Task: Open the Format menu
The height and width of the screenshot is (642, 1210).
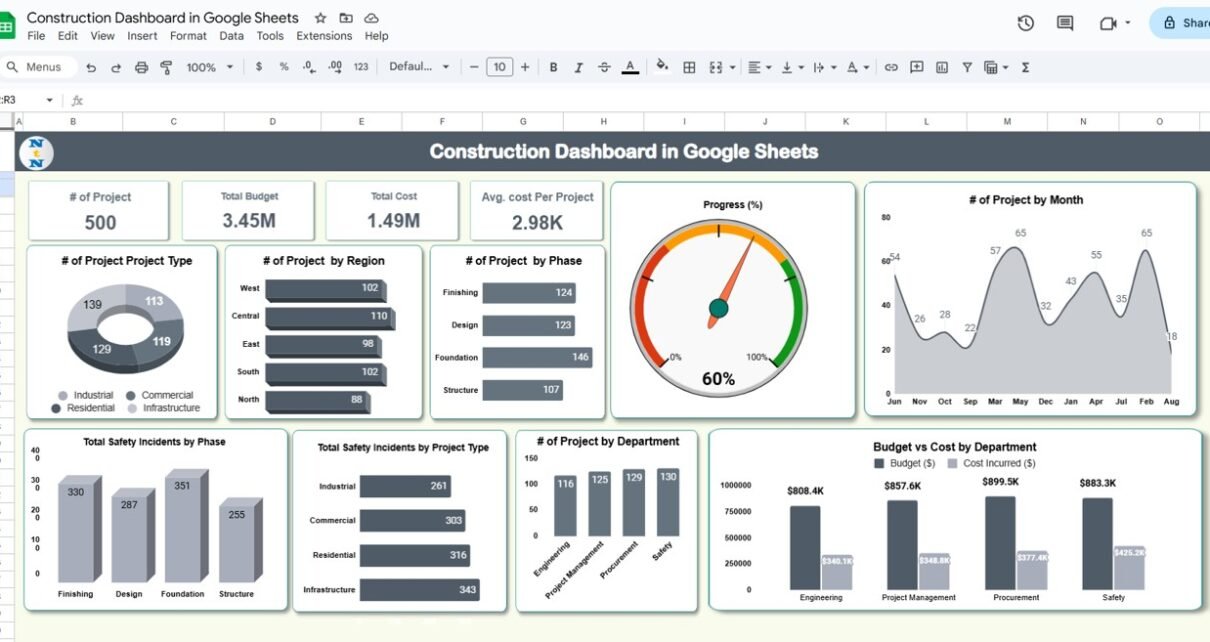Action: point(188,36)
